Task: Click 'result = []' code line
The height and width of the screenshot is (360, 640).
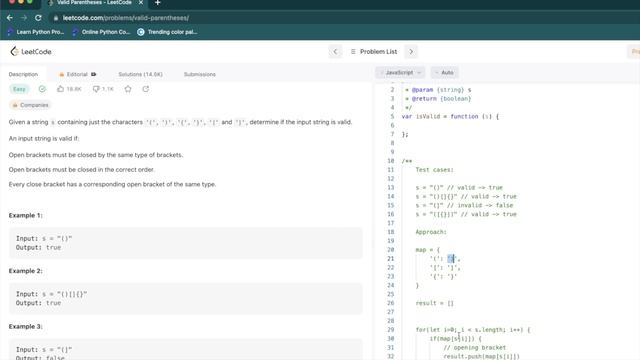Action: pos(434,303)
